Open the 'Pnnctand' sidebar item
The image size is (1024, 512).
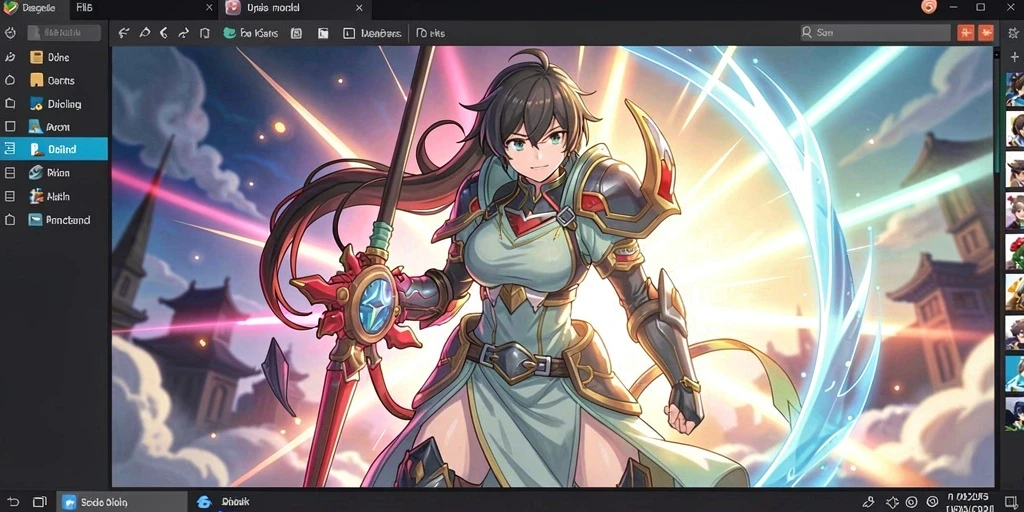coord(59,220)
